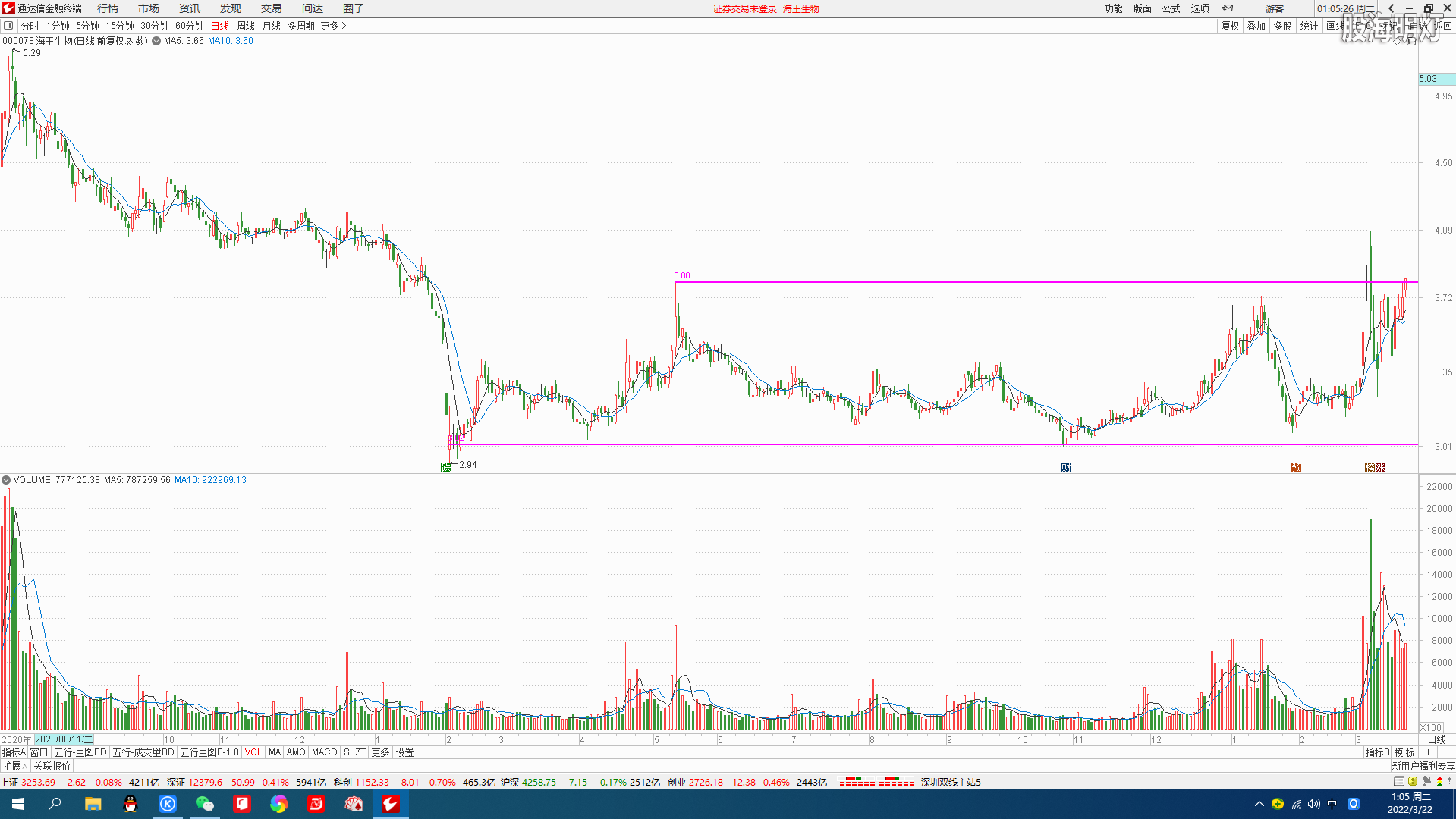
Task: Click the 统计 button
Action: tap(1309, 26)
